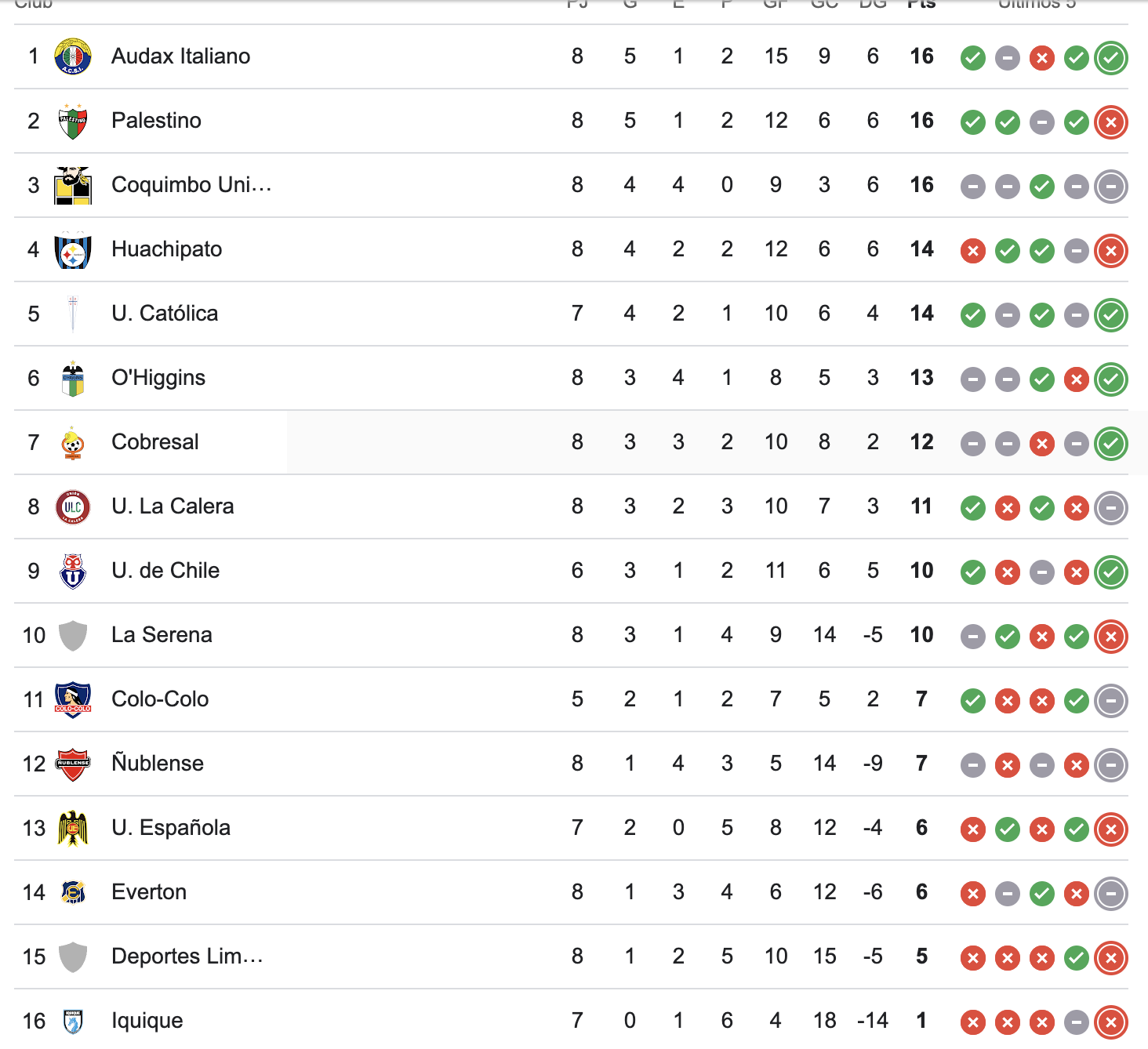Click the Últimos 5 column header
The image size is (1148, 1049).
(x=1037, y=4)
